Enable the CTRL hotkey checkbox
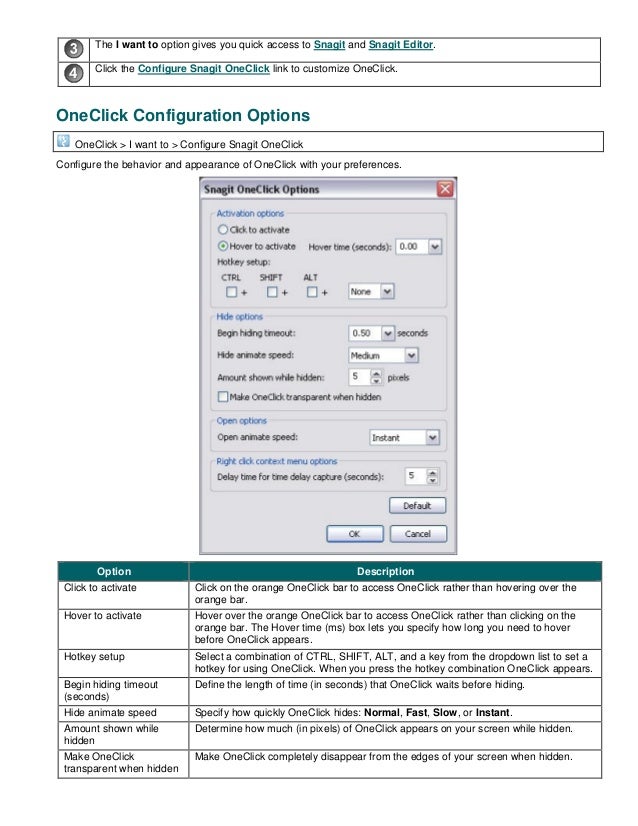The image size is (638, 826). (x=231, y=292)
